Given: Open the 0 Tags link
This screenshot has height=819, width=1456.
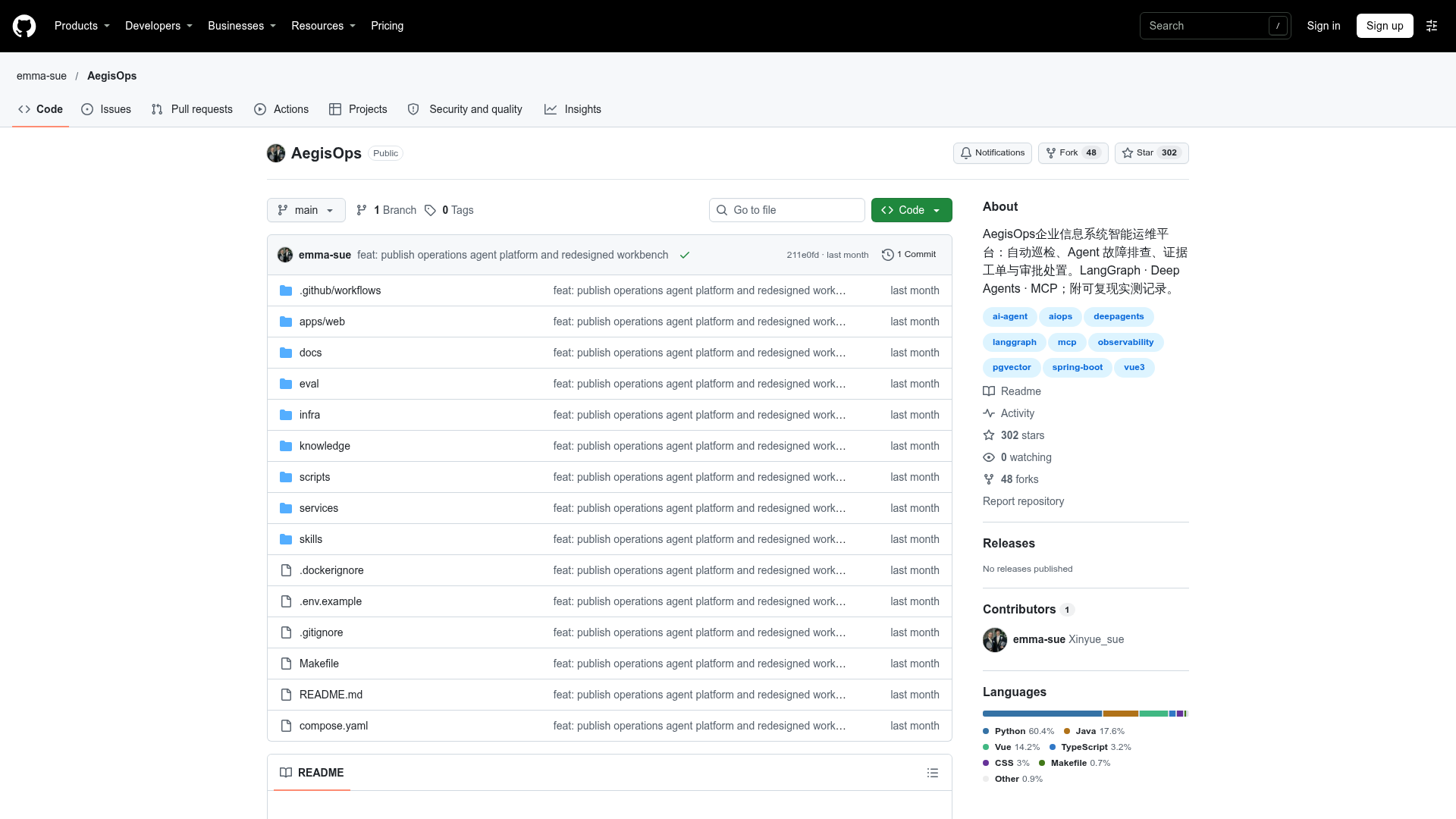Looking at the screenshot, I should (449, 210).
